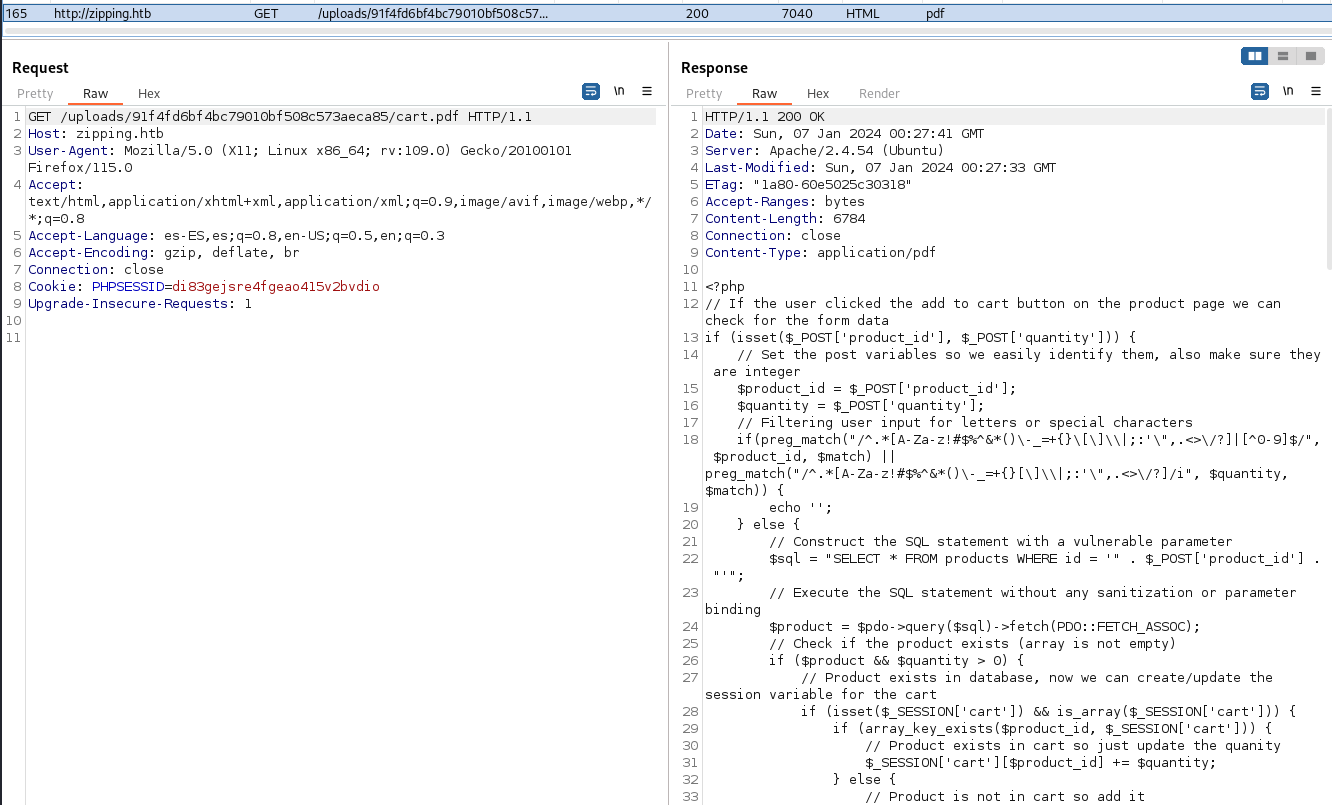Click the Host: zipping.htb request header
The image size is (1332, 805).
tap(96, 134)
